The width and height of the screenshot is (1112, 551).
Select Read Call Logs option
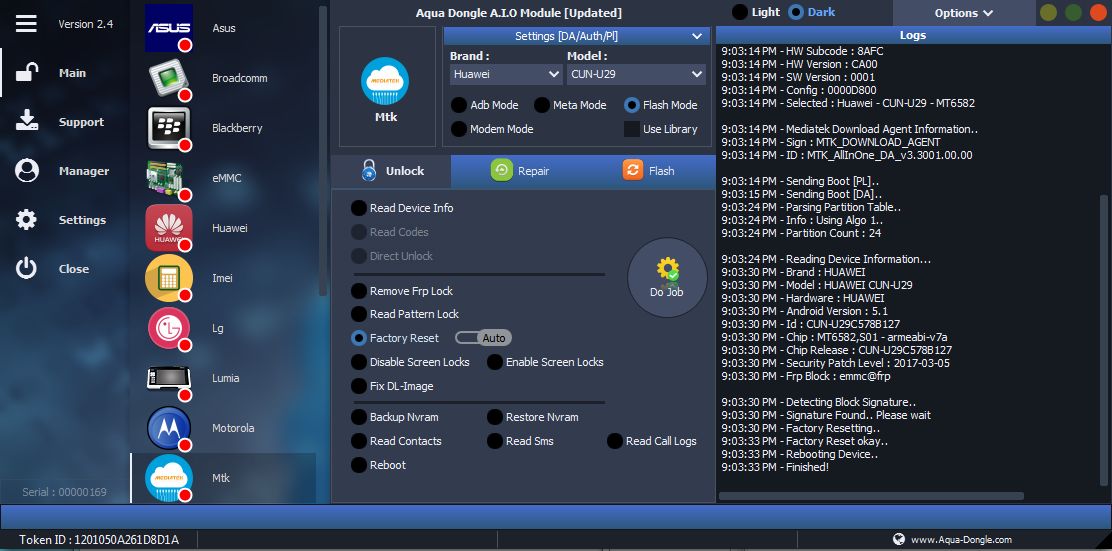coord(652,441)
